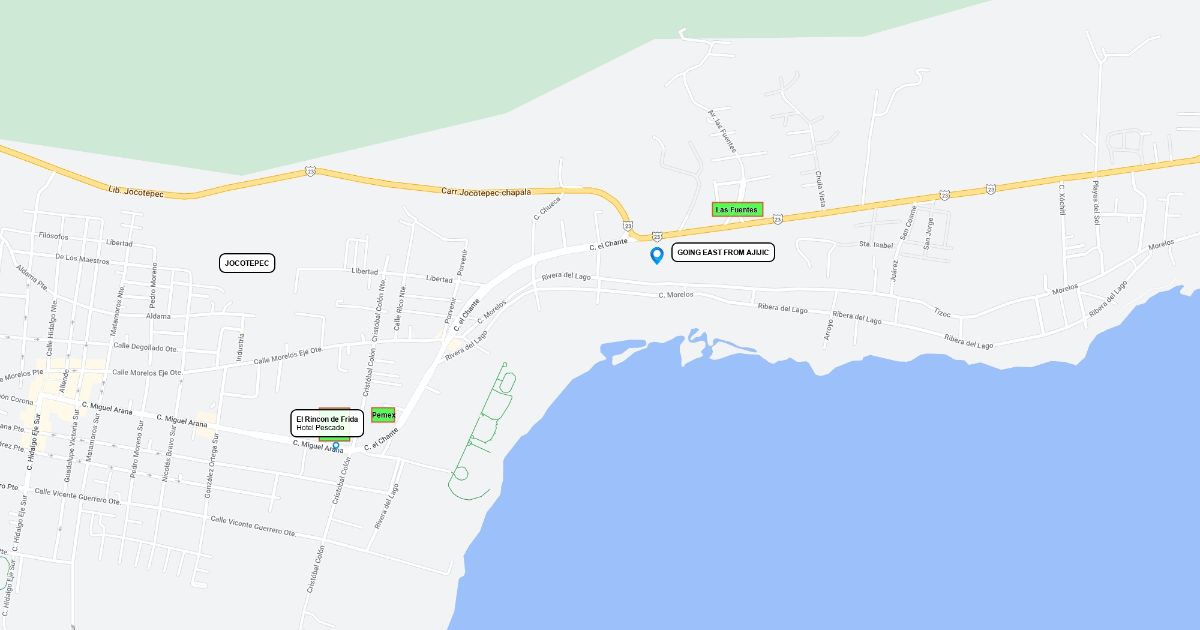Click the Filosofos street label
The image size is (1200, 630).
[54, 236]
